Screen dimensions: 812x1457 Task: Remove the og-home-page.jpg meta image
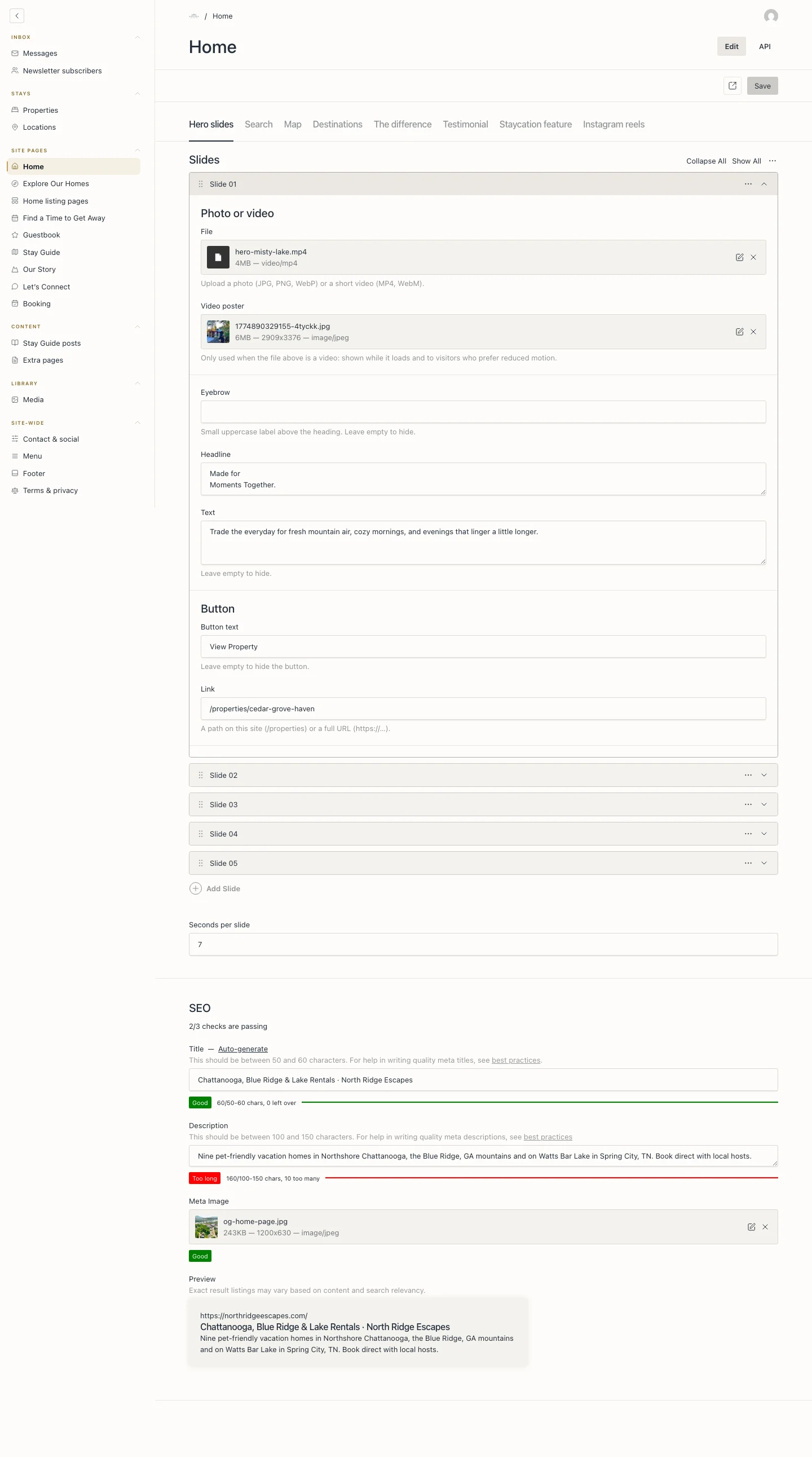(765, 1227)
